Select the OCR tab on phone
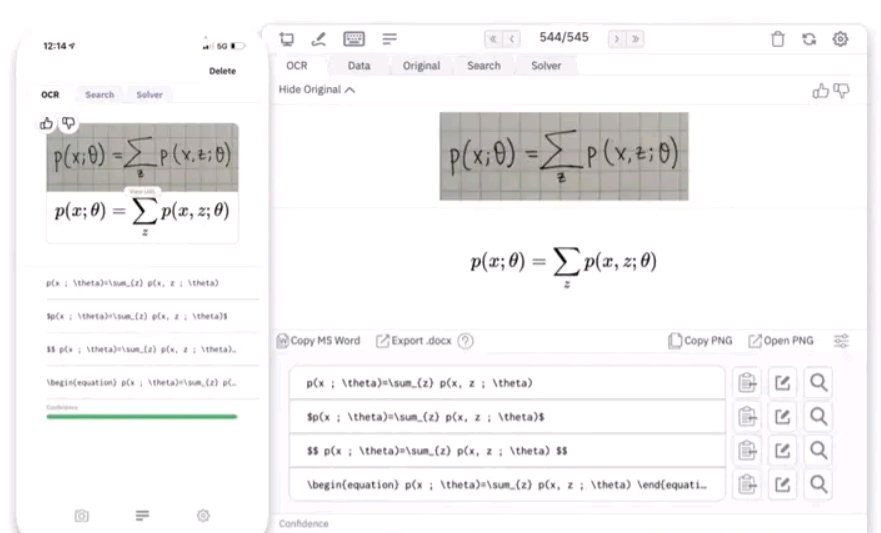This screenshot has height=533, width=881. pos(50,95)
